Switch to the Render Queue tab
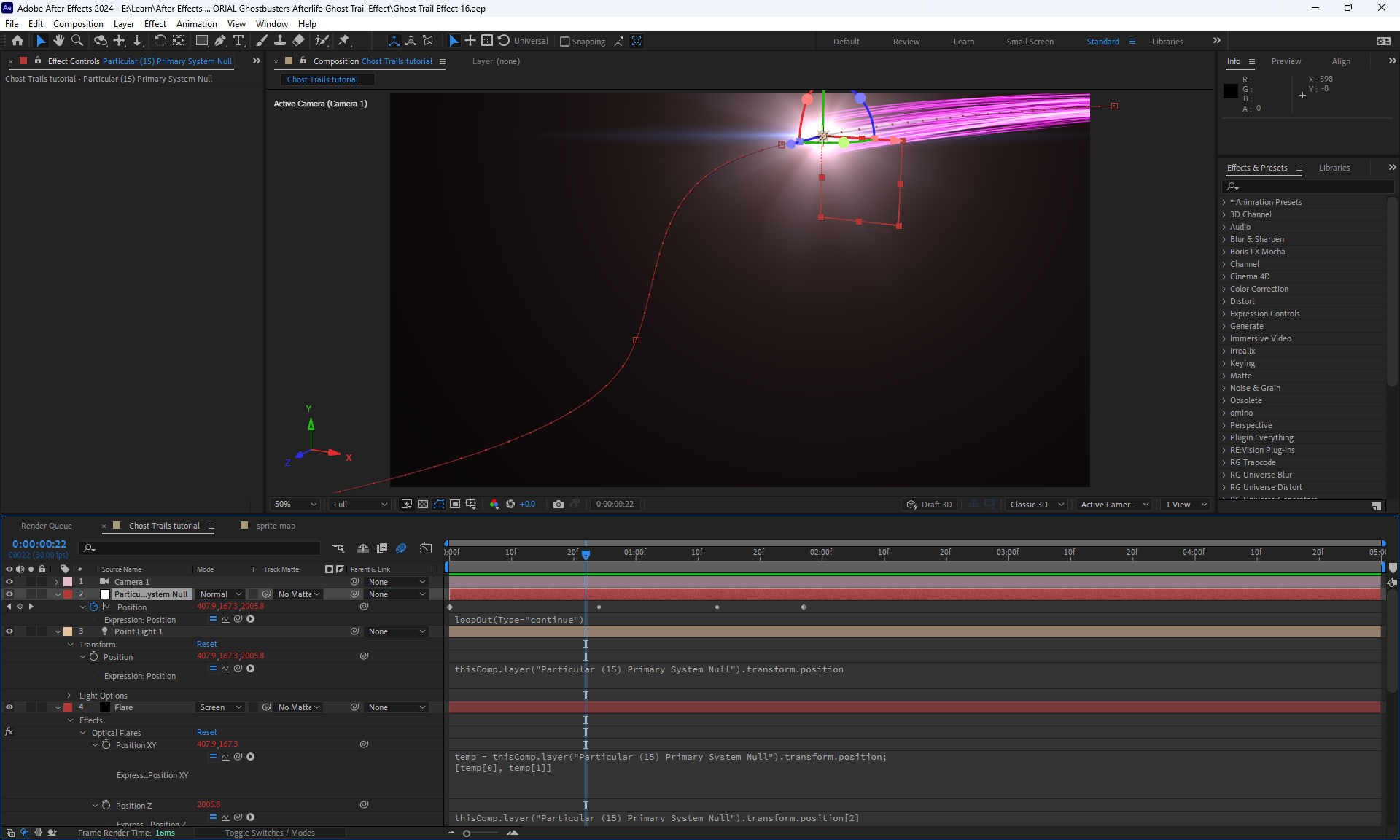 [x=47, y=526]
